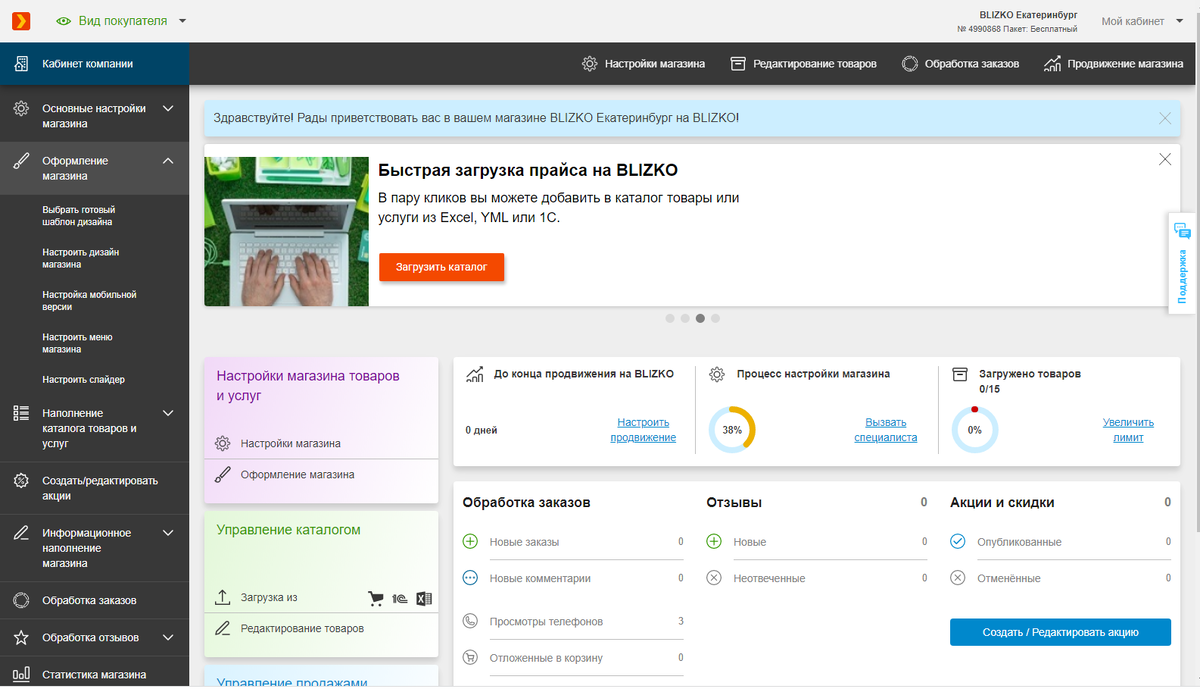Click the 1C import icon
The width and height of the screenshot is (1200, 689).
click(x=399, y=599)
